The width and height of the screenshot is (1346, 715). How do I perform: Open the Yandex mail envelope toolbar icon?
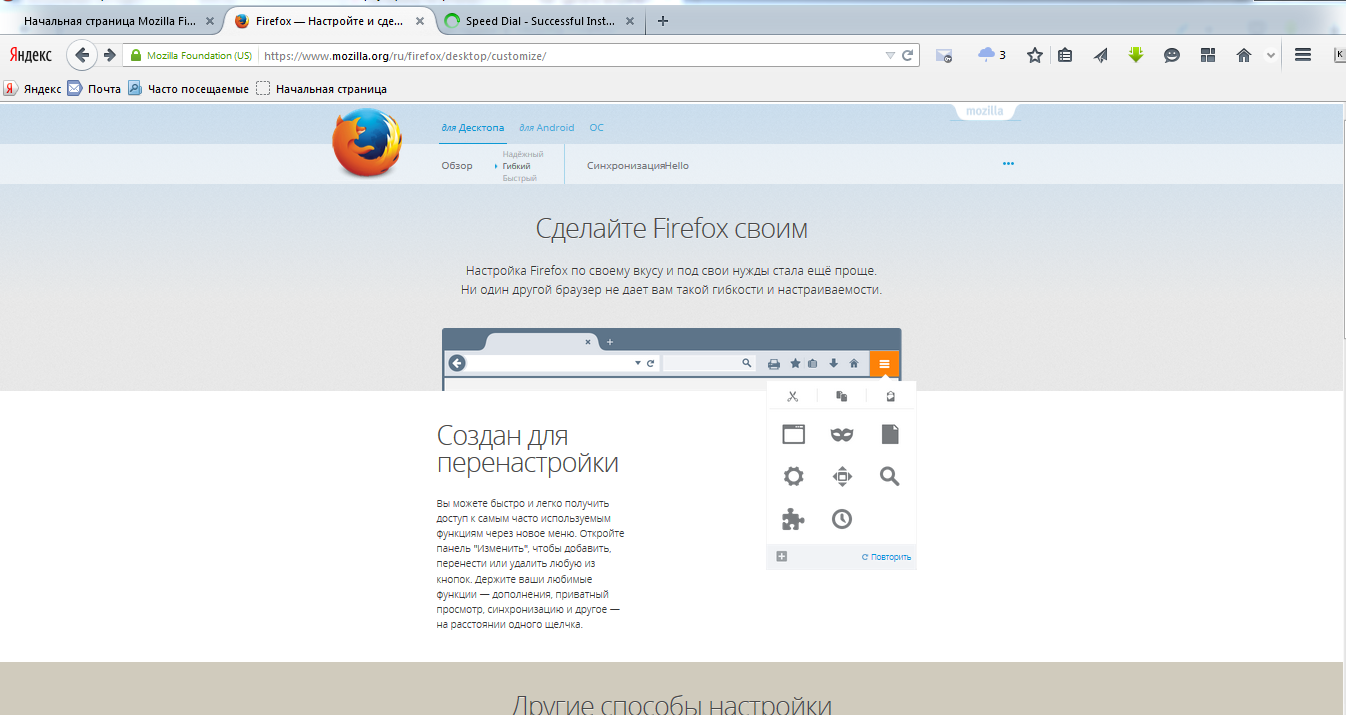point(944,56)
